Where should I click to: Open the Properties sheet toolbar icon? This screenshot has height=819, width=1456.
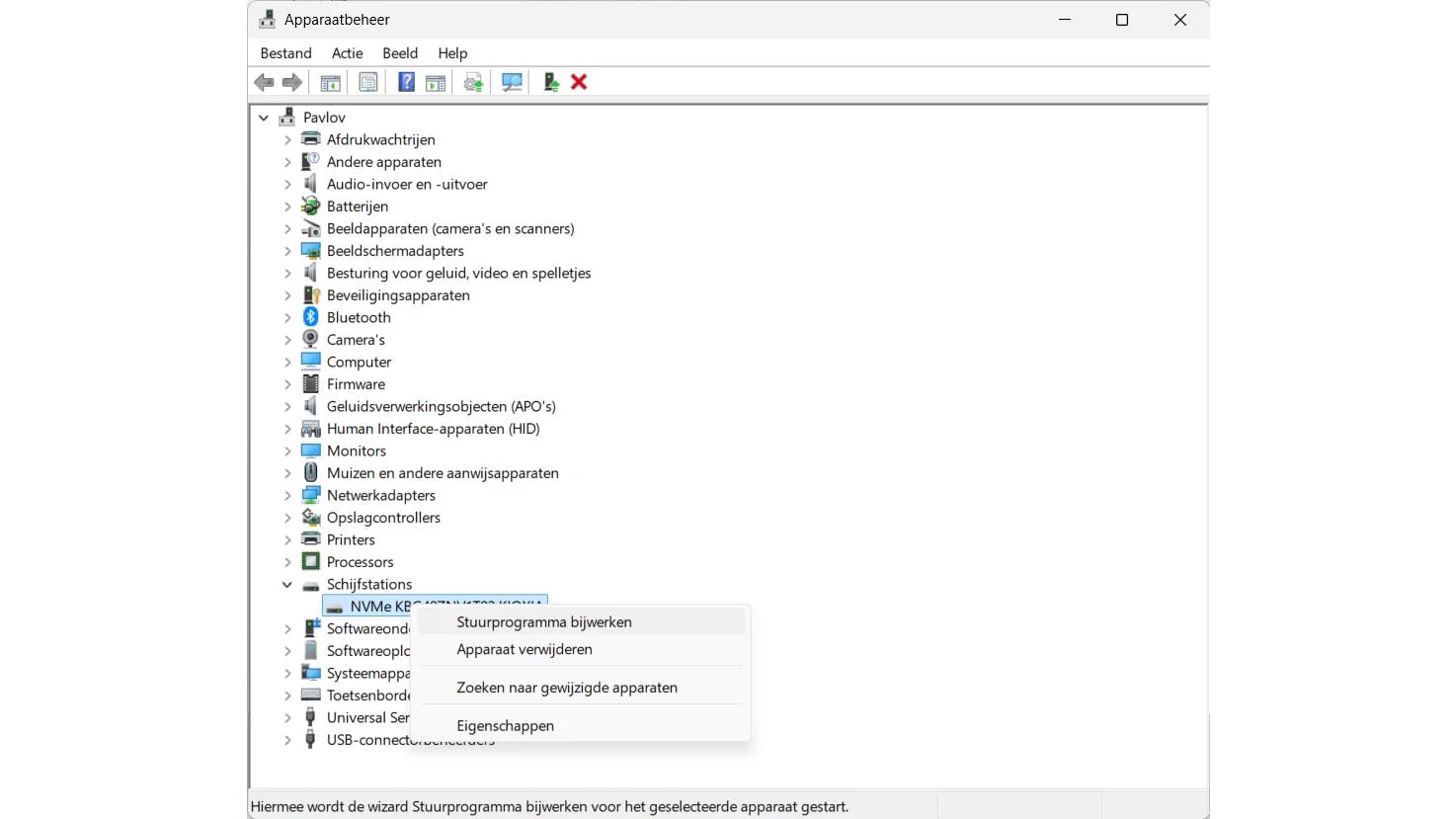pos(368,82)
